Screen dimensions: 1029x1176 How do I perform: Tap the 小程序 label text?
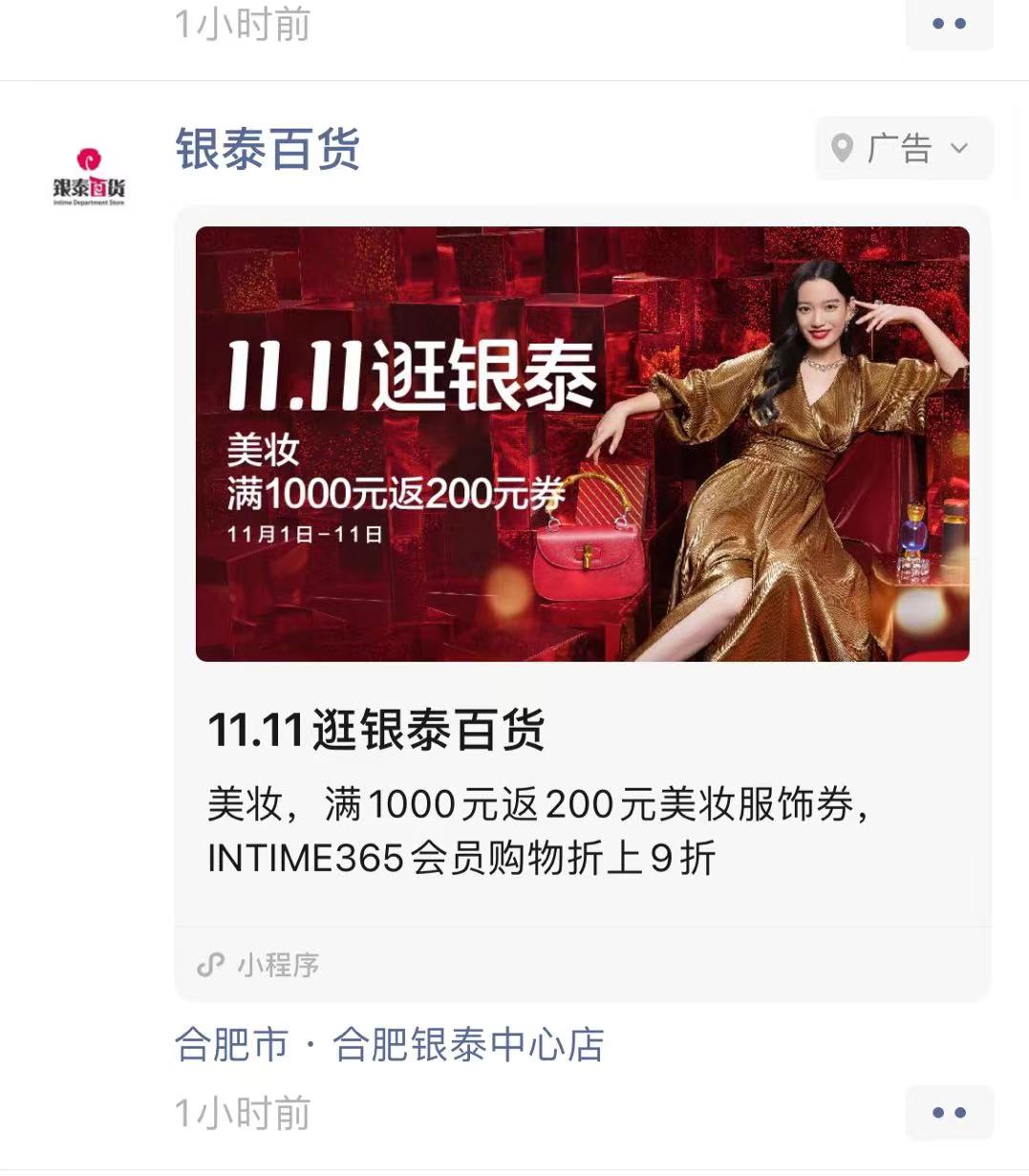pos(278,965)
